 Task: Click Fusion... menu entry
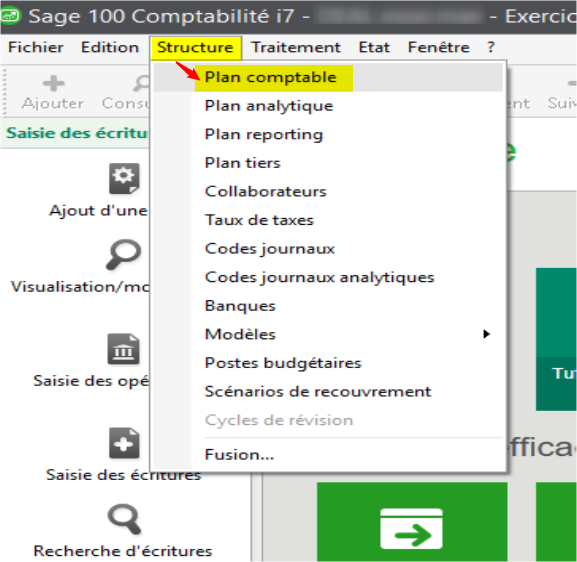click(328, 455)
